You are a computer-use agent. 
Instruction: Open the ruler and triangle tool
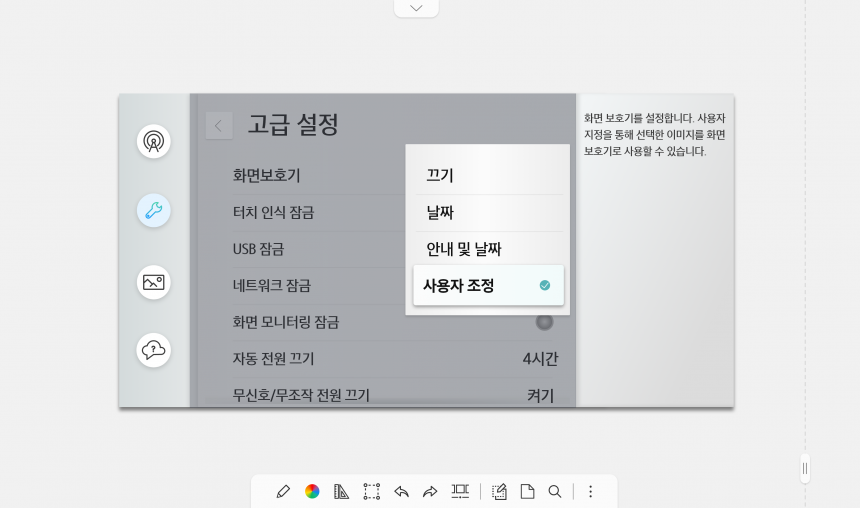(x=341, y=491)
